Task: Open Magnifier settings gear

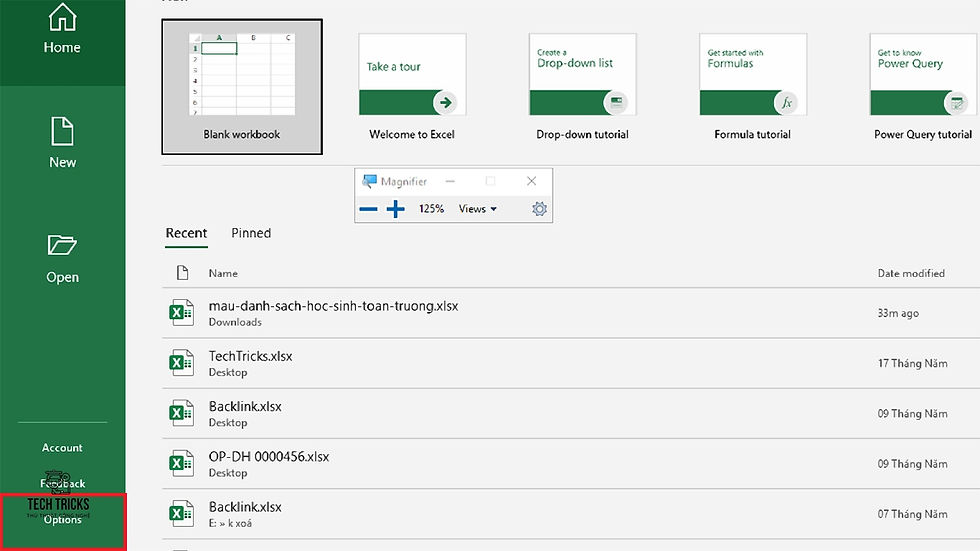Action: [539, 209]
